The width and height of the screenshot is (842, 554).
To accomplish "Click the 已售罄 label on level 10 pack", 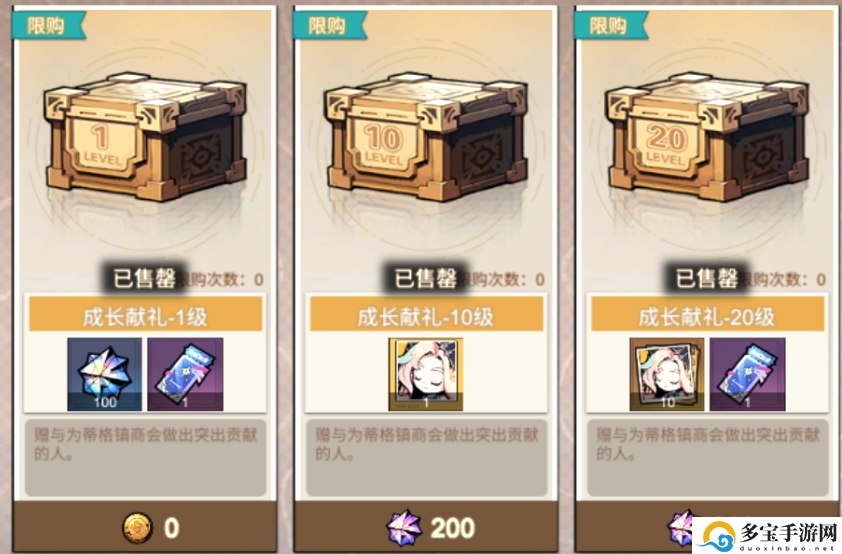I will tap(426, 279).
